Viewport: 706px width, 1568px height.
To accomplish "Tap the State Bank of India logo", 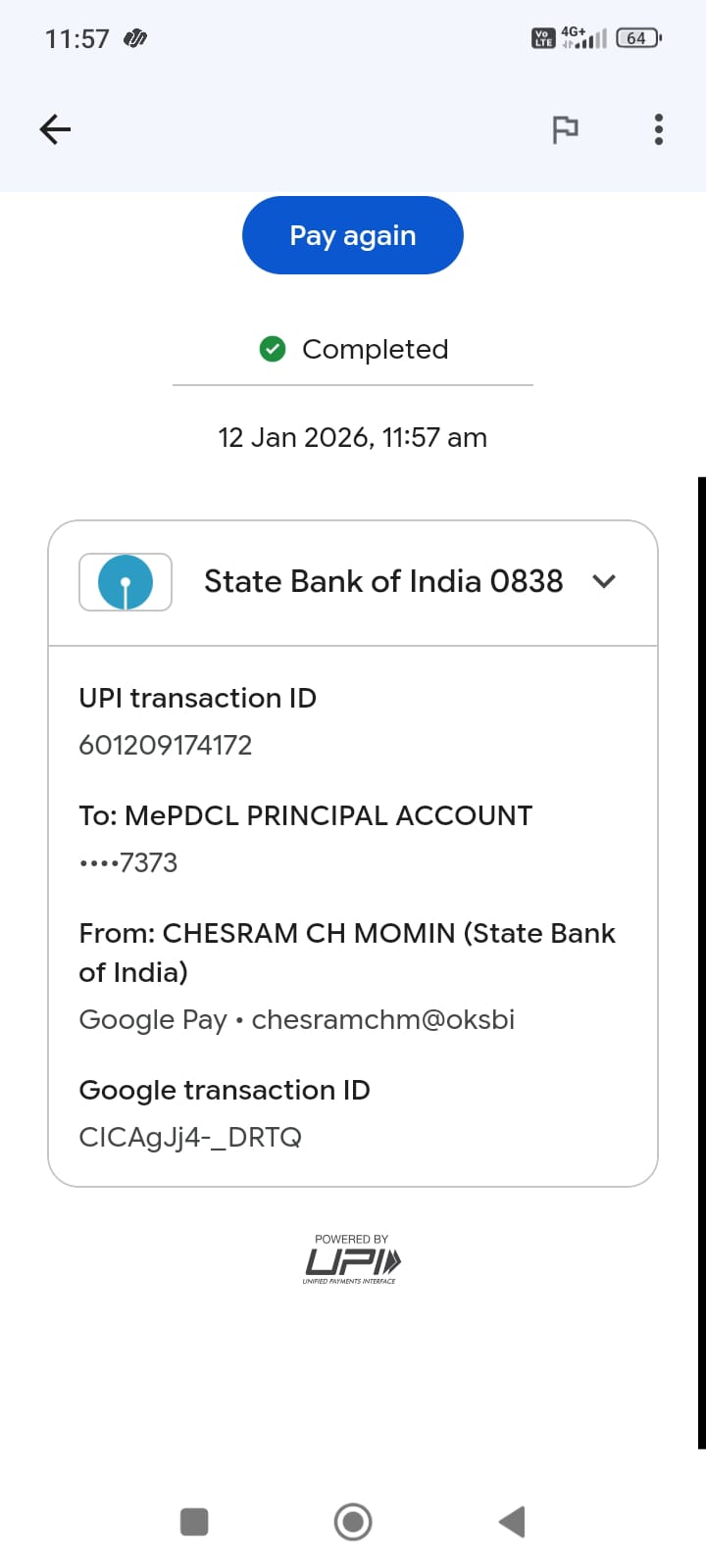I will pyautogui.click(x=126, y=582).
